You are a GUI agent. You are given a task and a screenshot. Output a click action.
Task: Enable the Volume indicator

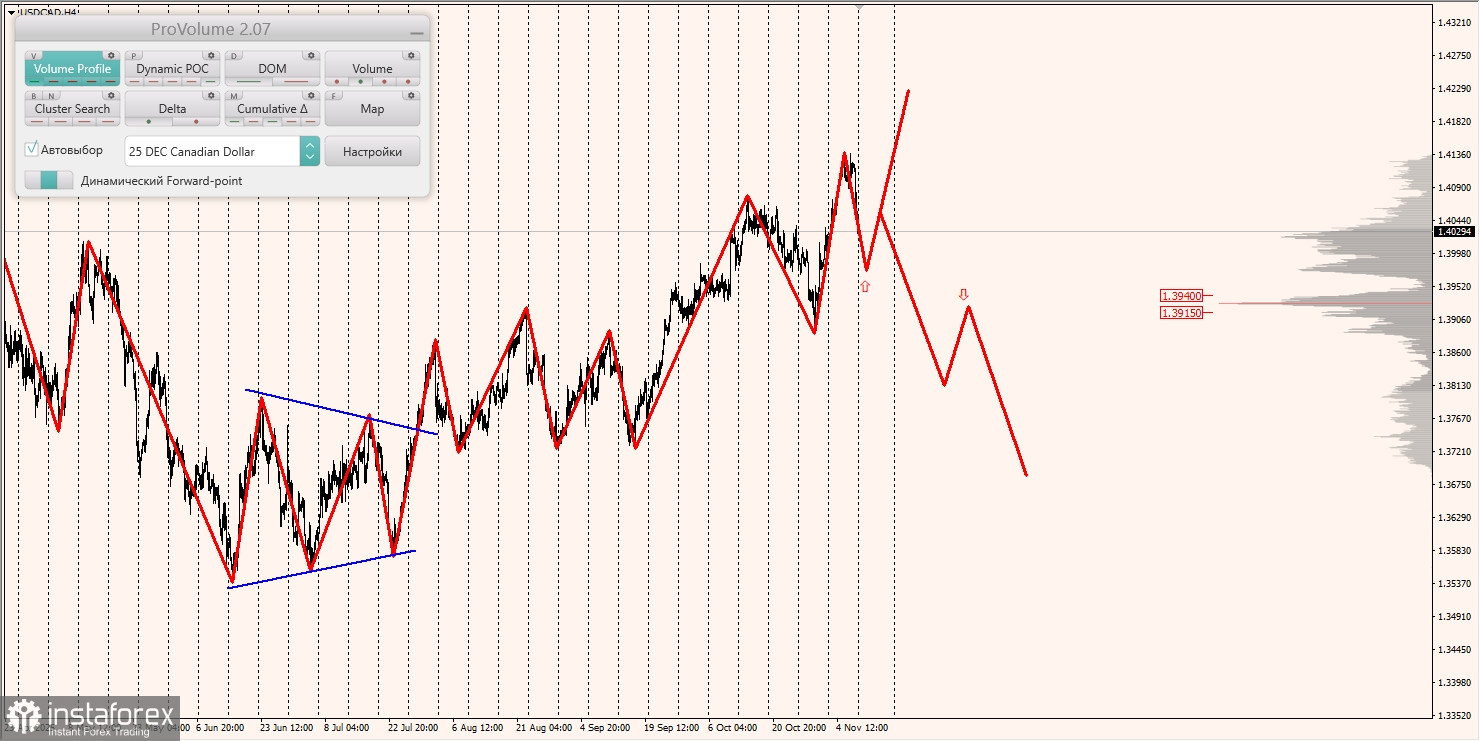(x=372, y=69)
